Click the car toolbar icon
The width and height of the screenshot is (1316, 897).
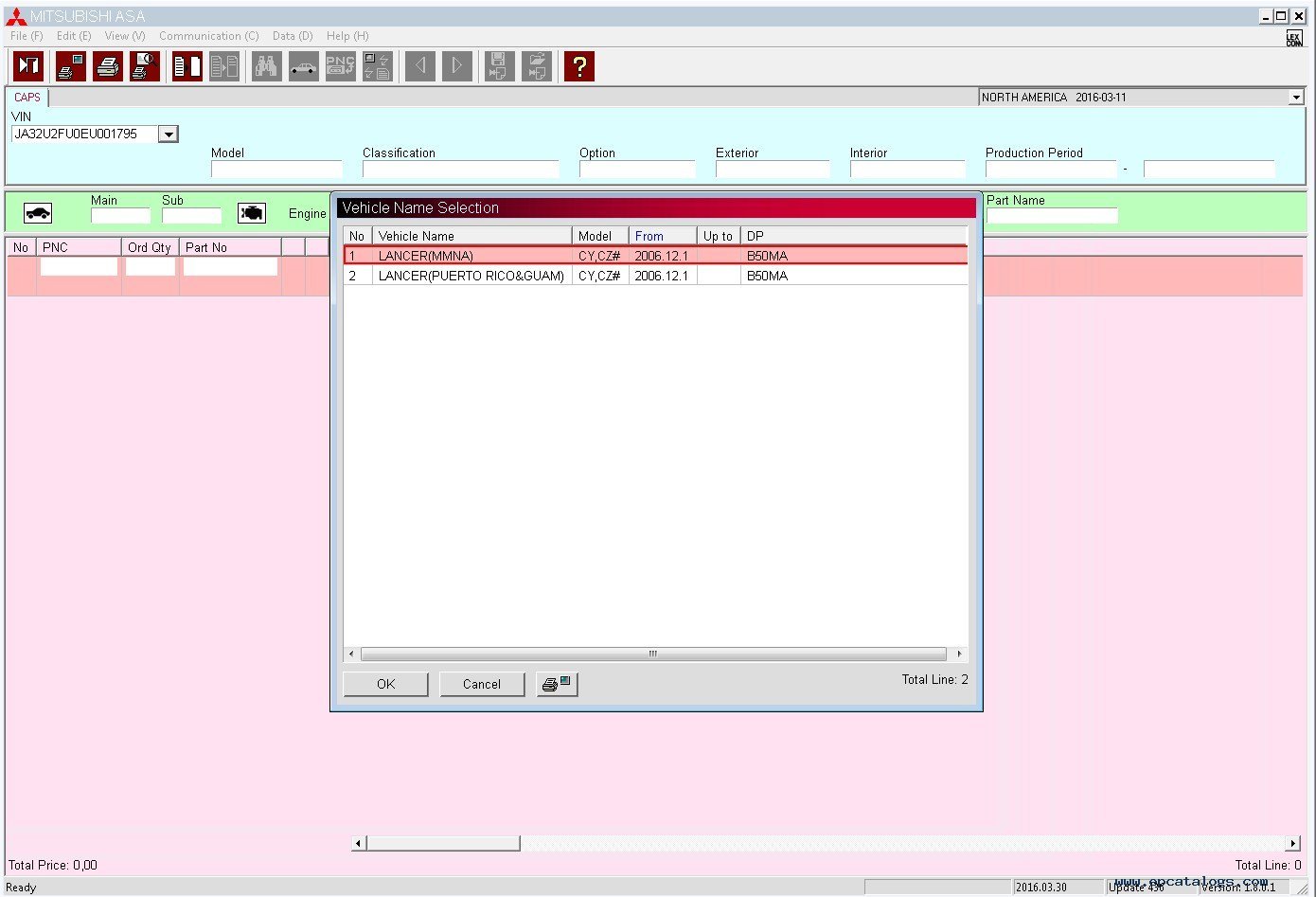(304, 66)
